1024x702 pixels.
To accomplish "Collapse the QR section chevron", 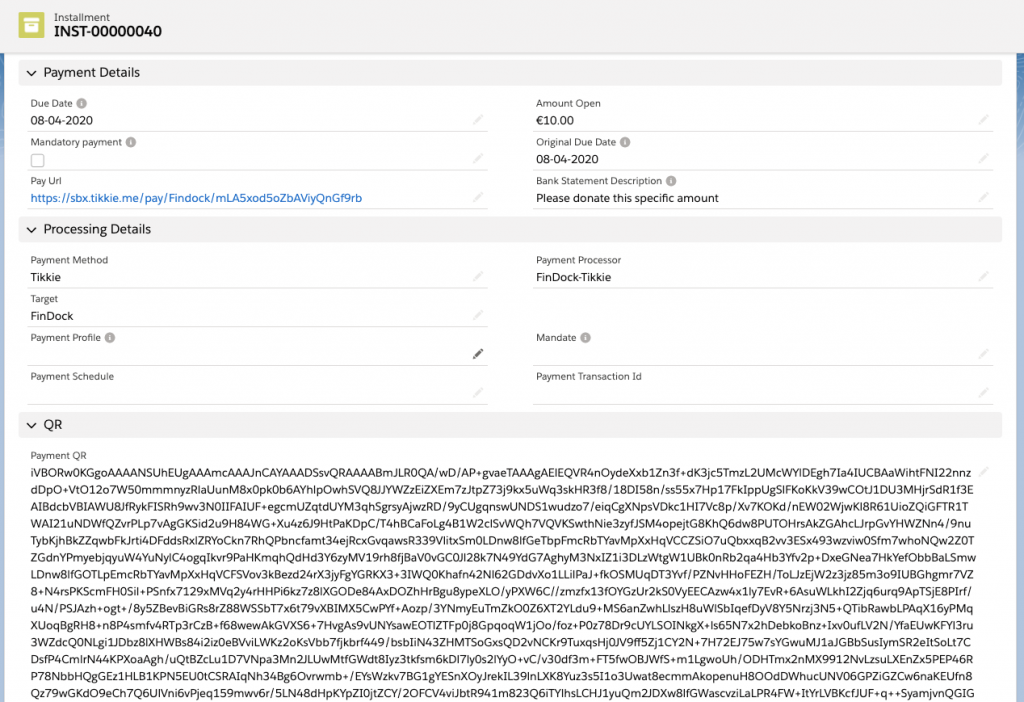I will point(32,425).
